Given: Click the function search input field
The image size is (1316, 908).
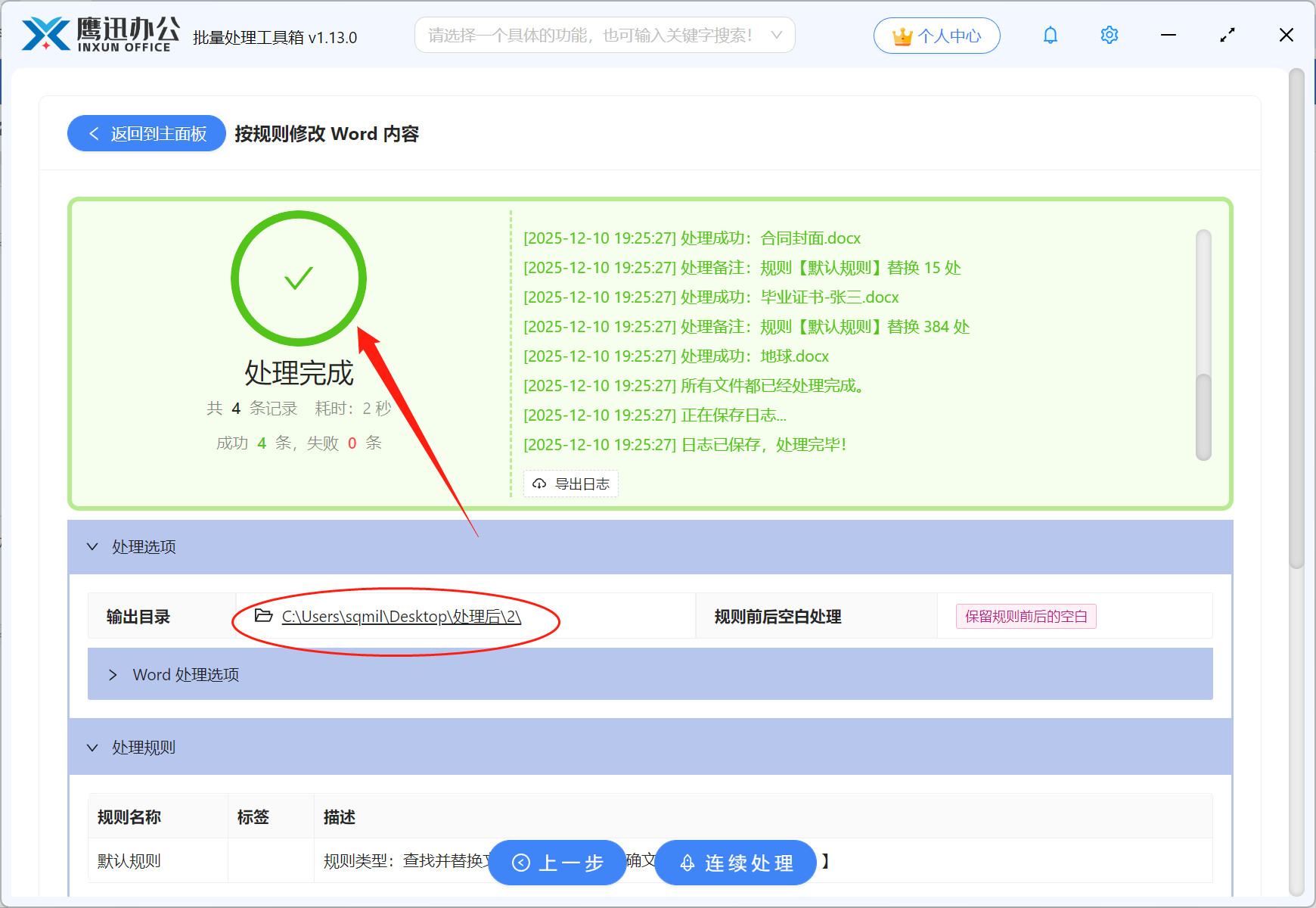Looking at the screenshot, I should pyautogui.click(x=590, y=35).
